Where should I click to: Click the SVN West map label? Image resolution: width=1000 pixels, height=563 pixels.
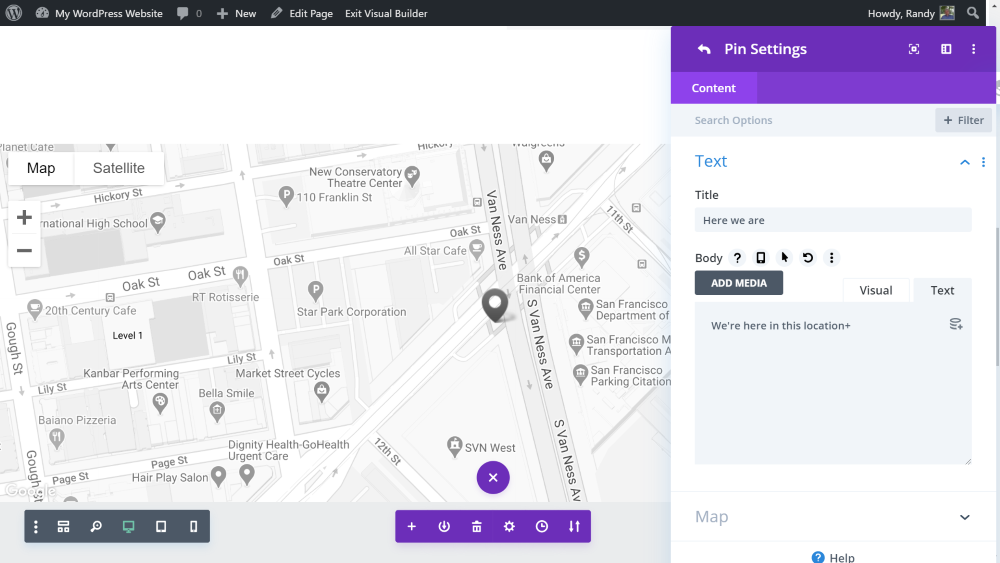(x=490, y=448)
